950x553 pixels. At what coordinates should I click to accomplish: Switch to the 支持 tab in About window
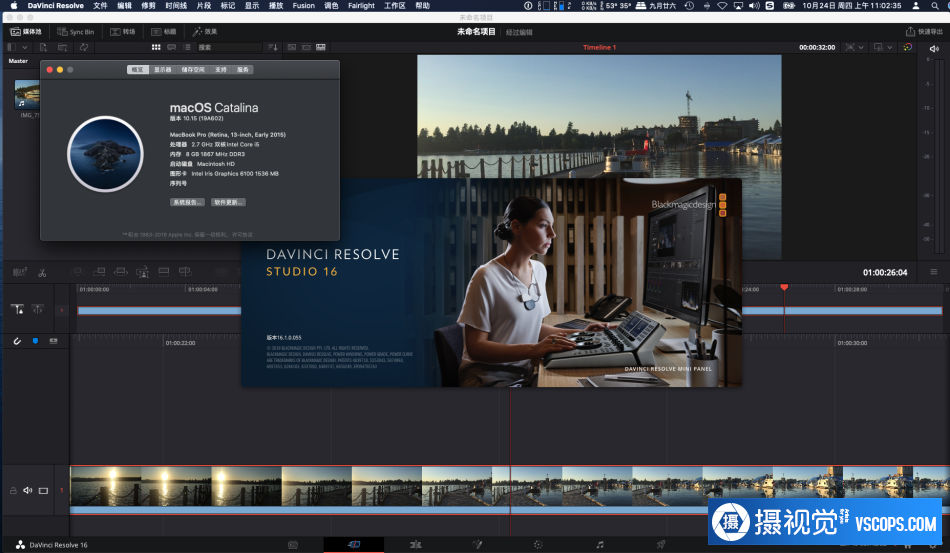(x=221, y=70)
